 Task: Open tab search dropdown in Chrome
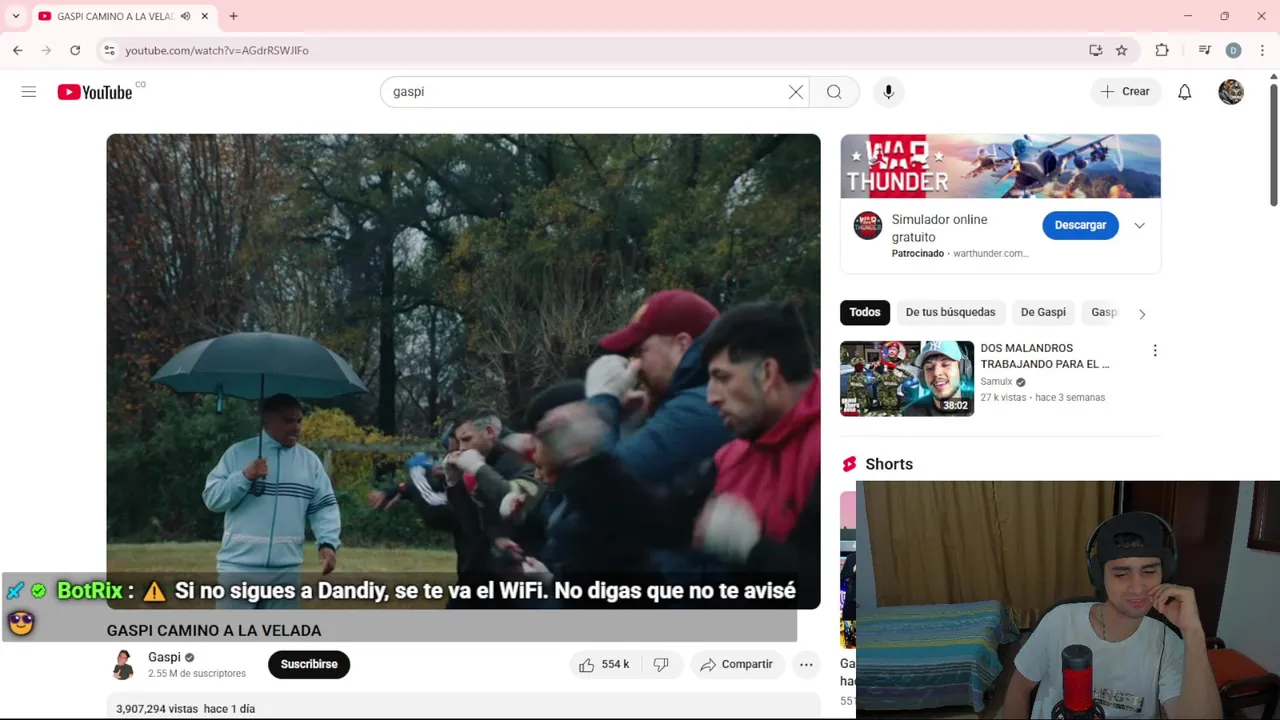16,16
